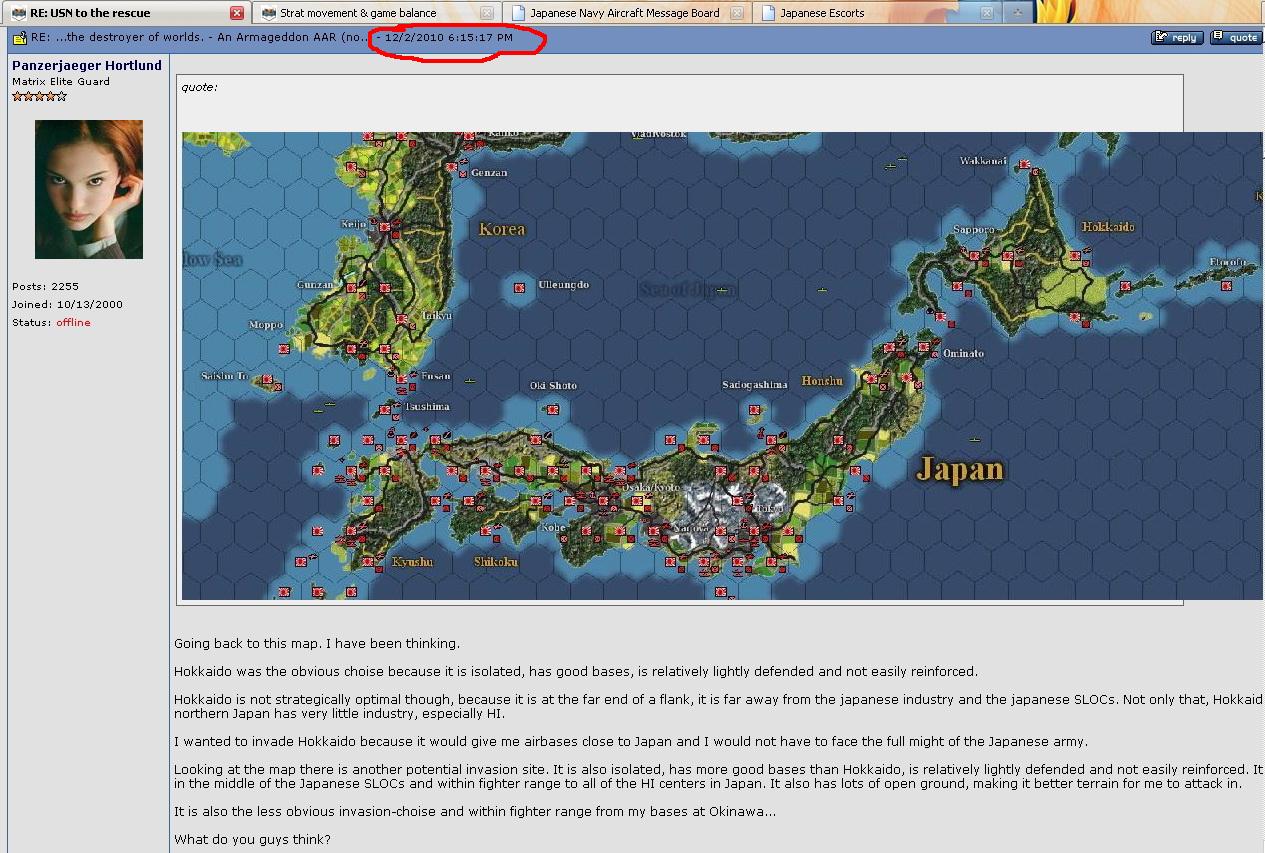Click the page icon of the 'Japanese Navy Aircraft' tab
This screenshot has height=853, width=1265.
coord(518,13)
